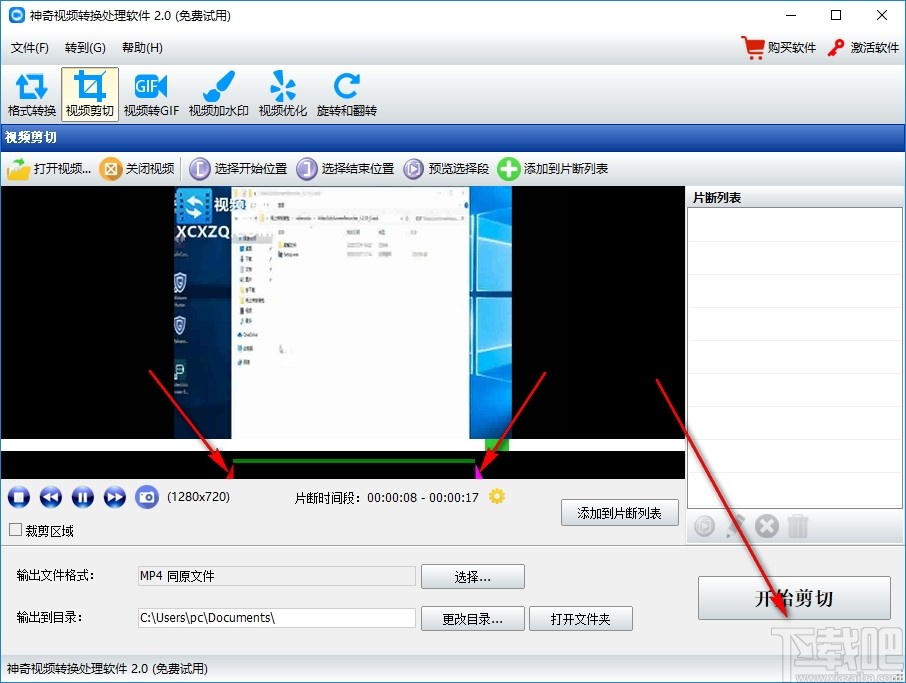Open the 转到(G) menu
This screenshot has height=683, width=906.
coord(85,47)
